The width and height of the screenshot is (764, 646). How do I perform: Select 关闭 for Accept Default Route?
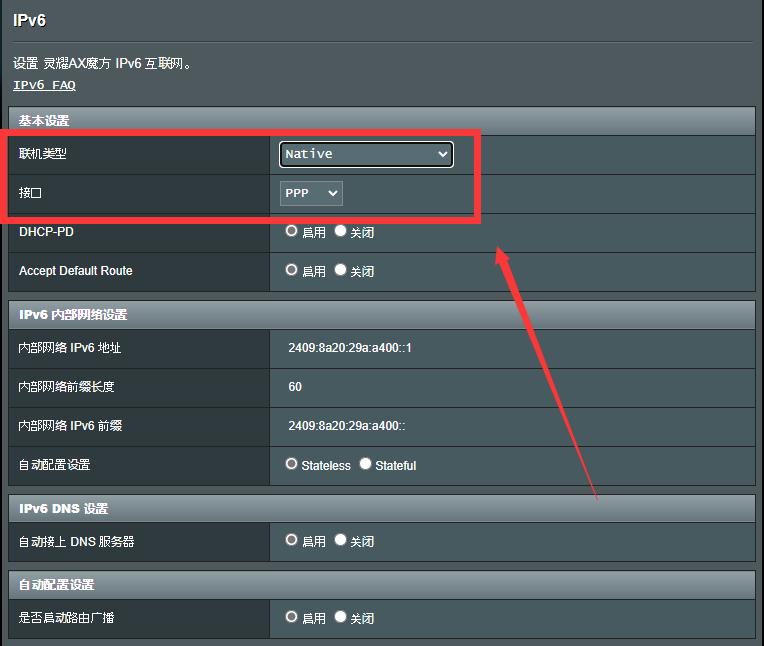pos(341,270)
